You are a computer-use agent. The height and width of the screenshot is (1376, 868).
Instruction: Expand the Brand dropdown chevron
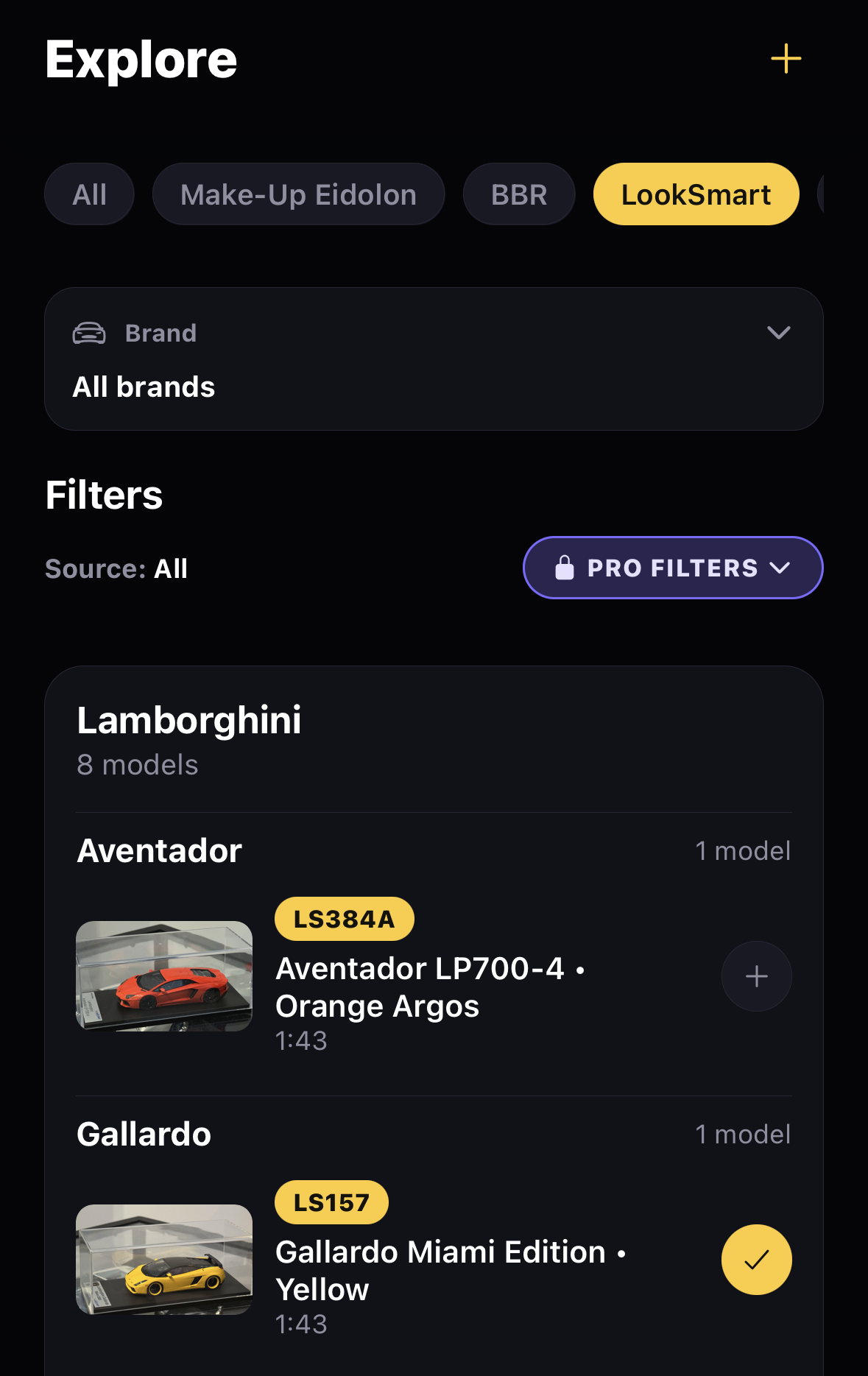[x=778, y=333]
